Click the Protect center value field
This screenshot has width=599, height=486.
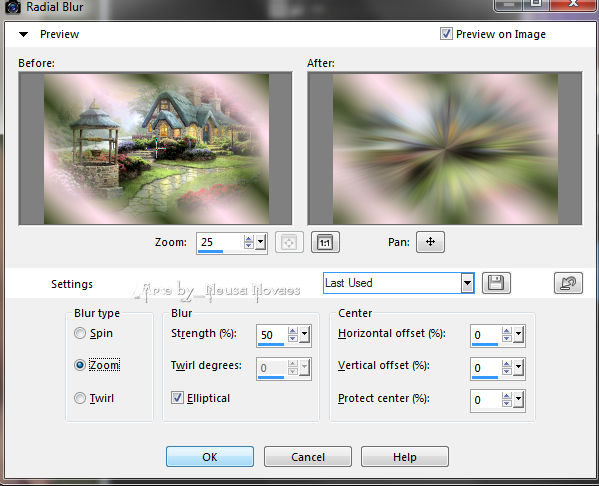pos(486,400)
